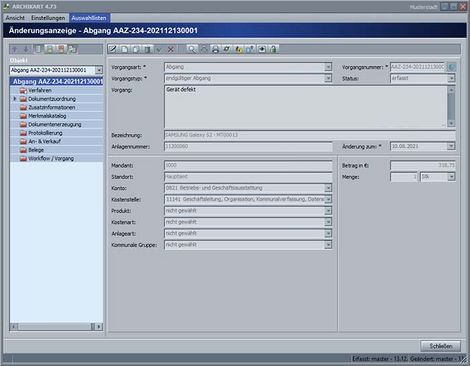The image size is (470, 366).
Task: Select the Protokollierung tree item
Action: [x=45, y=133]
